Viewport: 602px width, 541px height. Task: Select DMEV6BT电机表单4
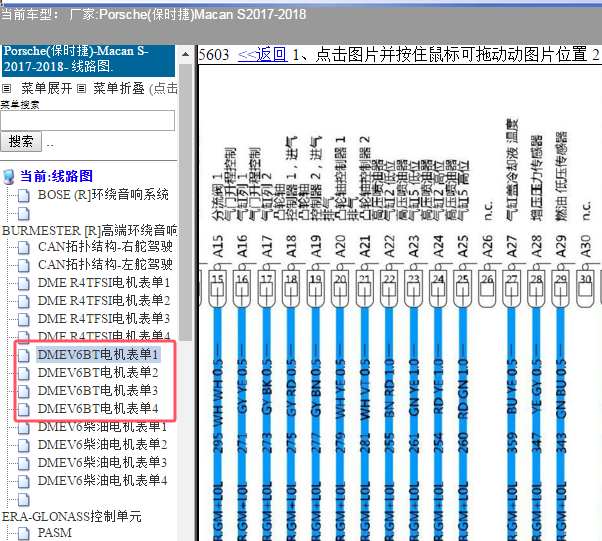[x=98, y=409]
